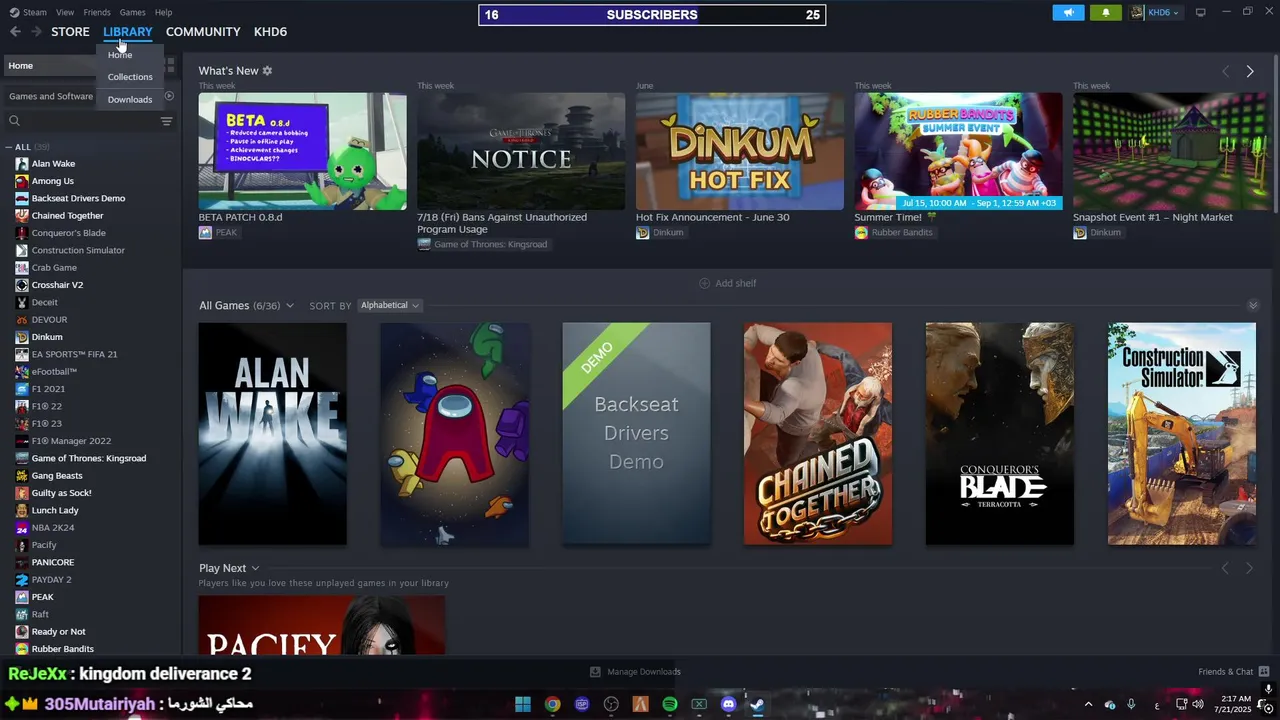Open the Construction Simulator game cover
The image size is (1280, 720).
1181,434
